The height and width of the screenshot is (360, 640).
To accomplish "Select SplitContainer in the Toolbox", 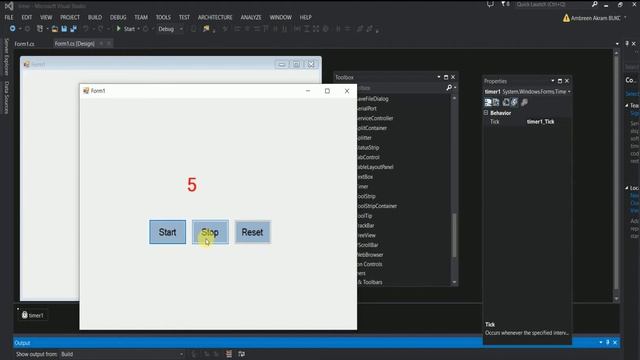I will (x=372, y=128).
